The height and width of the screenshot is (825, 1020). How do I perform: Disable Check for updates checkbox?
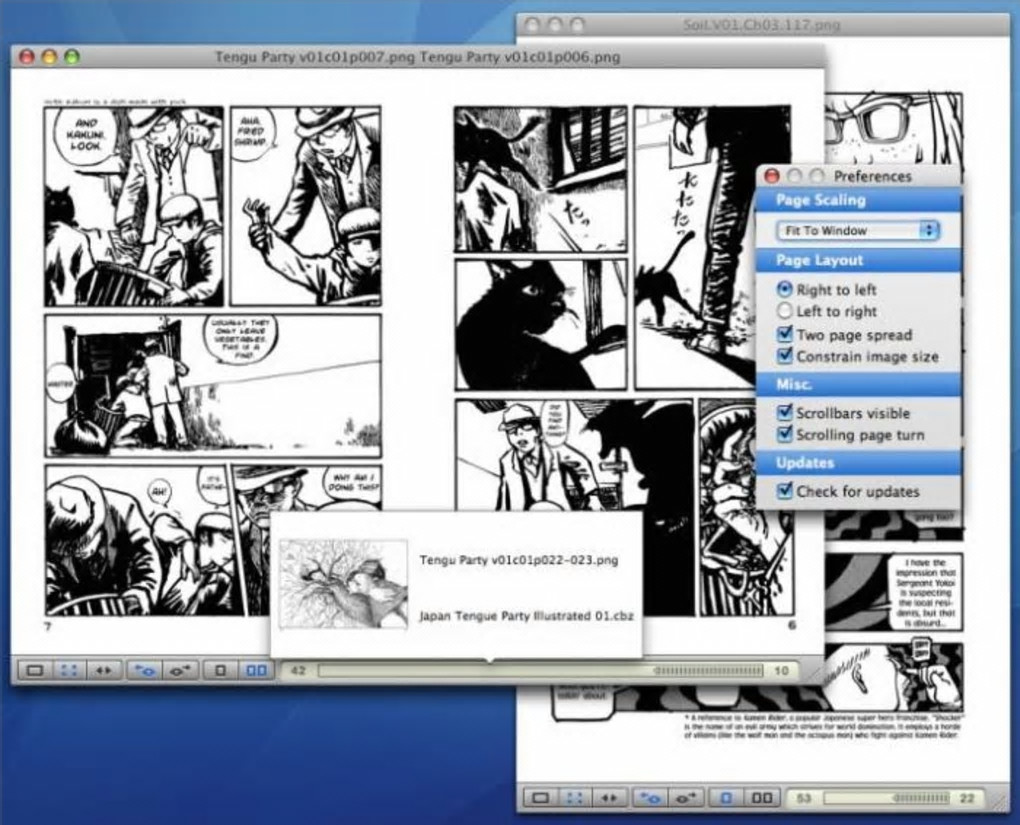coord(785,491)
